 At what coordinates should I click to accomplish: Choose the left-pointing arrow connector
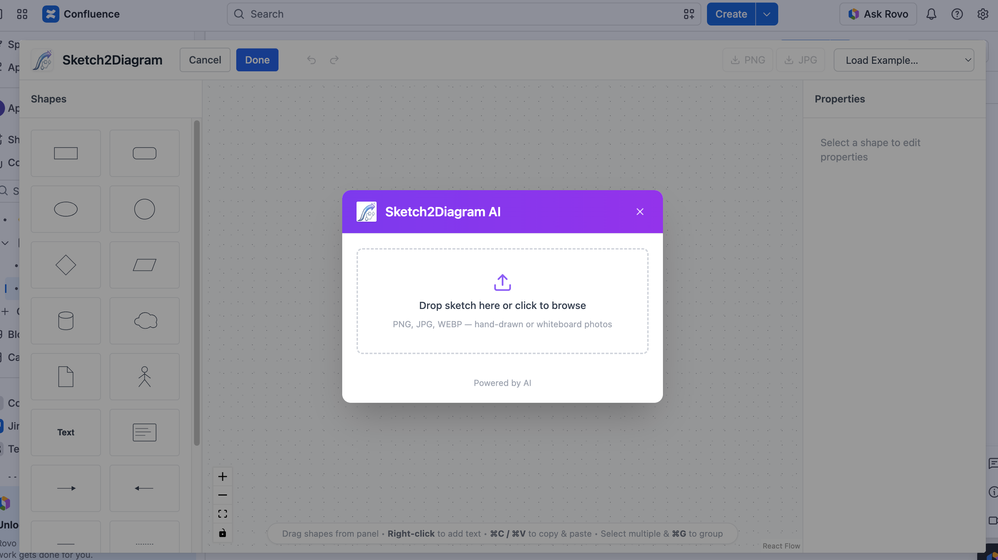[144, 488]
